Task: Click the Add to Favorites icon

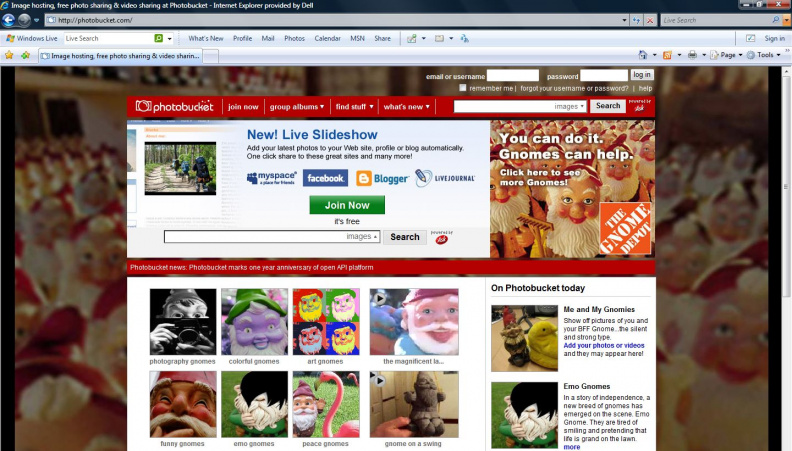Action: click(25, 55)
